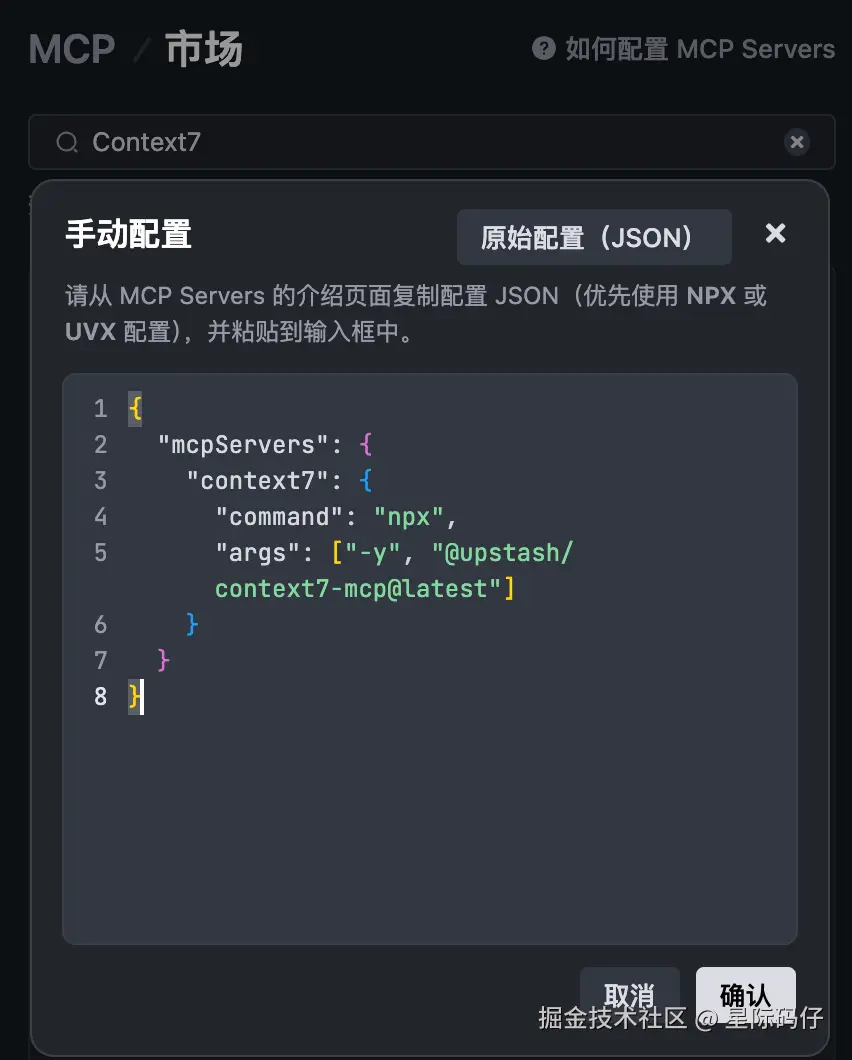Click line number 5 in the editor gutter

[100, 553]
